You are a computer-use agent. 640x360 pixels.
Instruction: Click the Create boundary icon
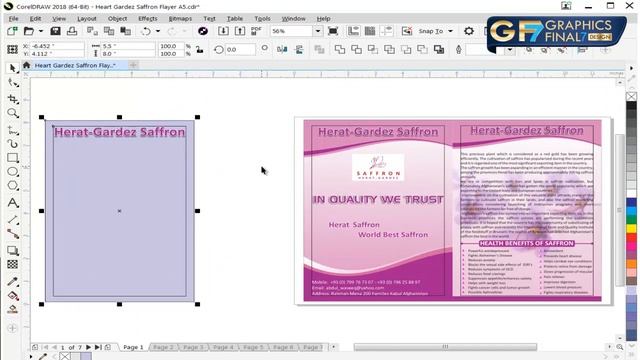pyautogui.click(x=439, y=49)
